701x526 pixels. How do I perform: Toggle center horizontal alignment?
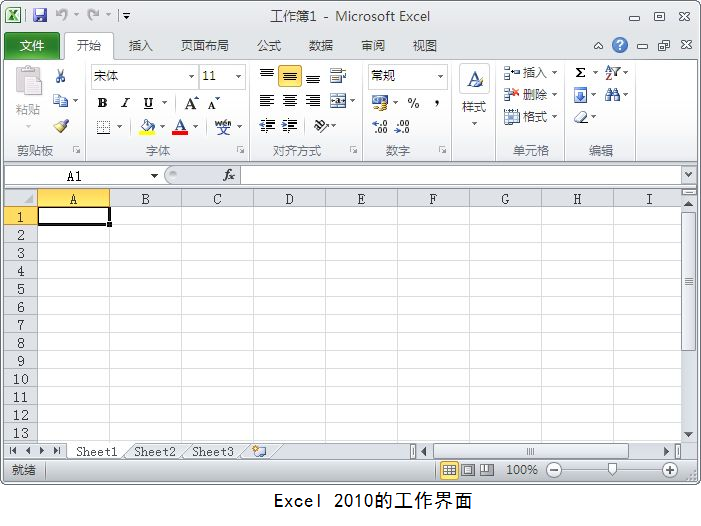point(290,101)
